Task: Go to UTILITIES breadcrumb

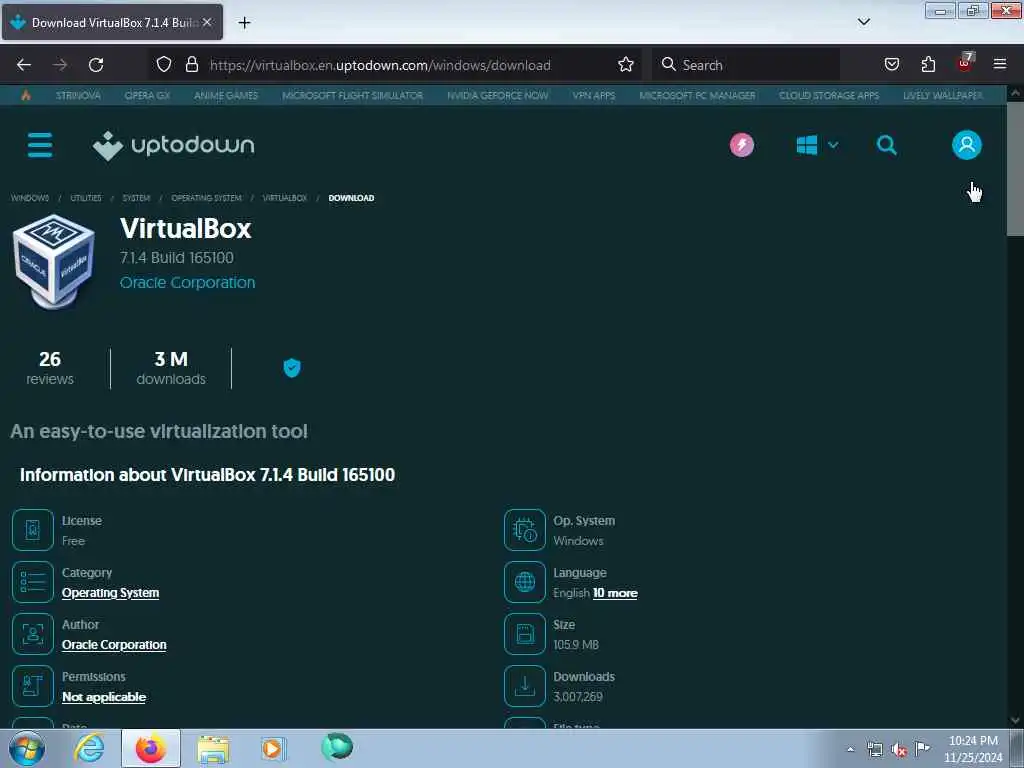Action: pyautogui.click(x=86, y=198)
